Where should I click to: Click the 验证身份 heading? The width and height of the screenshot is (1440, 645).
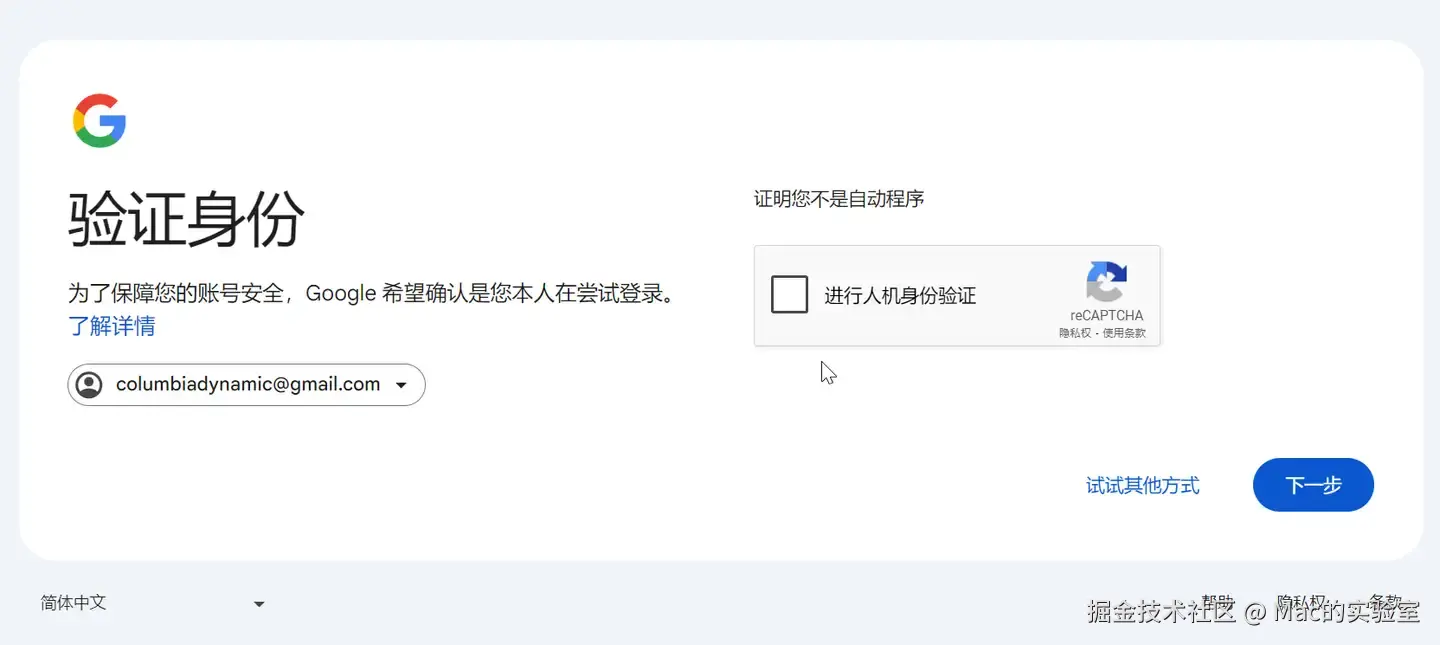click(186, 219)
